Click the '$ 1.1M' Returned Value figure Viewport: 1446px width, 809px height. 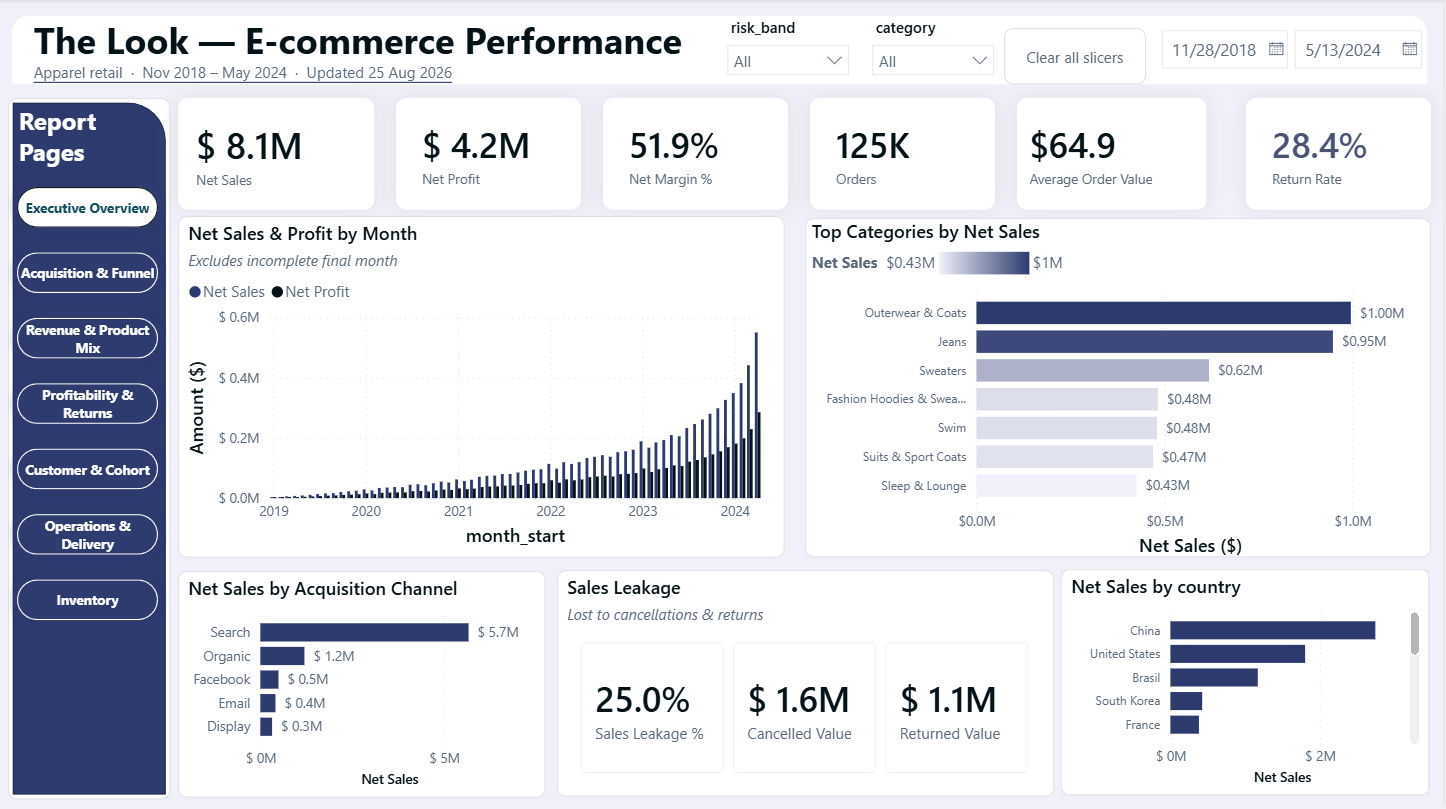950,700
